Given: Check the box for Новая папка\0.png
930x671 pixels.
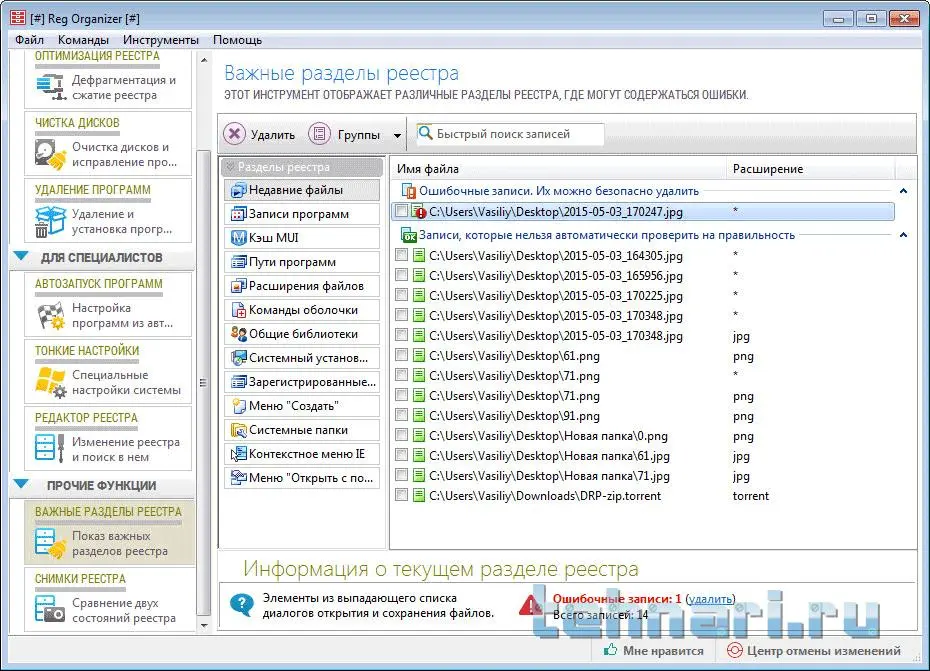Looking at the screenshot, I should (402, 435).
